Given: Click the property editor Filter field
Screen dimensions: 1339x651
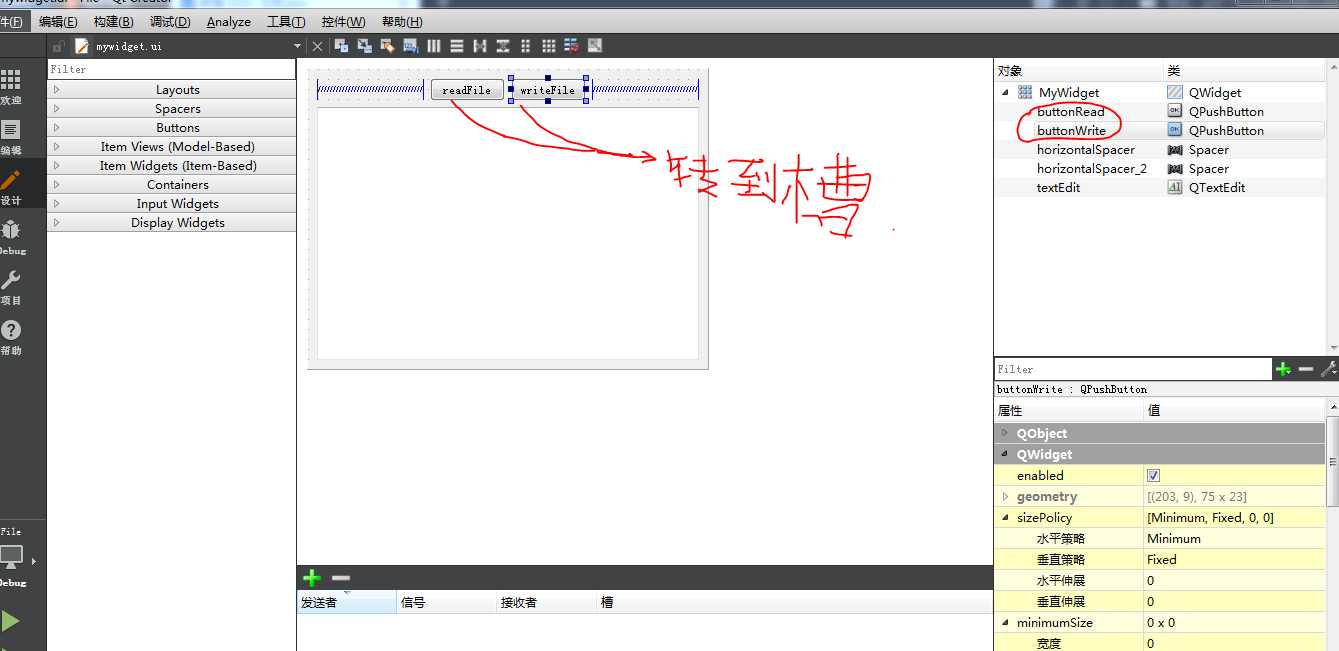Looking at the screenshot, I should (x=1133, y=369).
